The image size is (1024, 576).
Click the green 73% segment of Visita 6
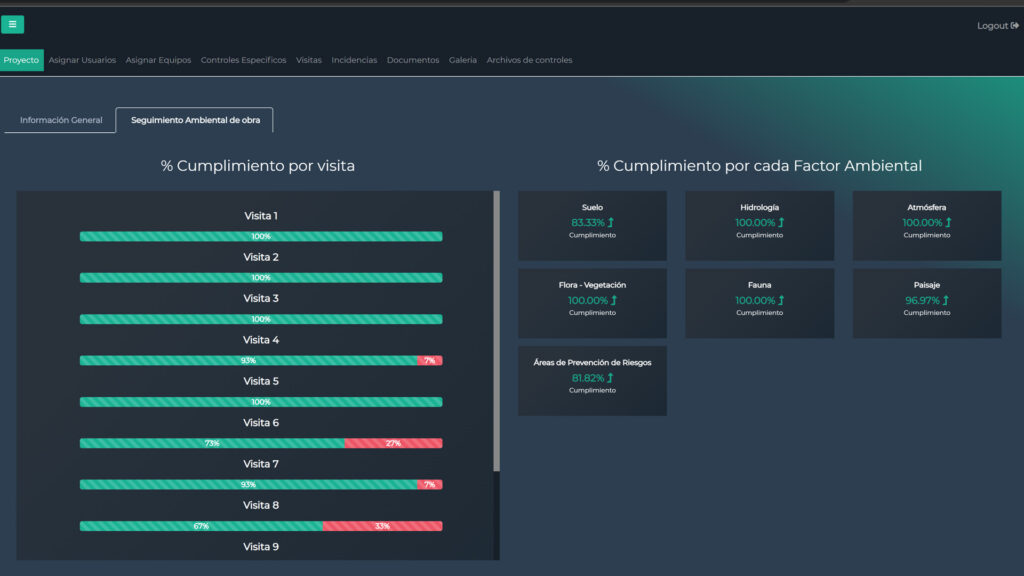point(212,443)
